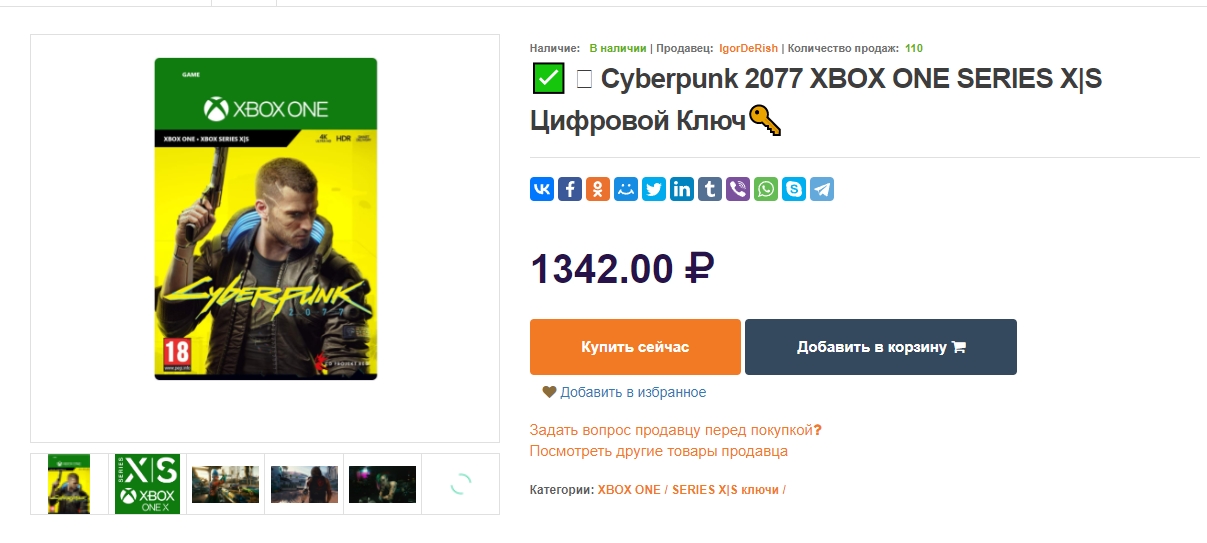Share via the Moi Mir icon
Viewport: 1207px width, 543px height.
point(626,189)
